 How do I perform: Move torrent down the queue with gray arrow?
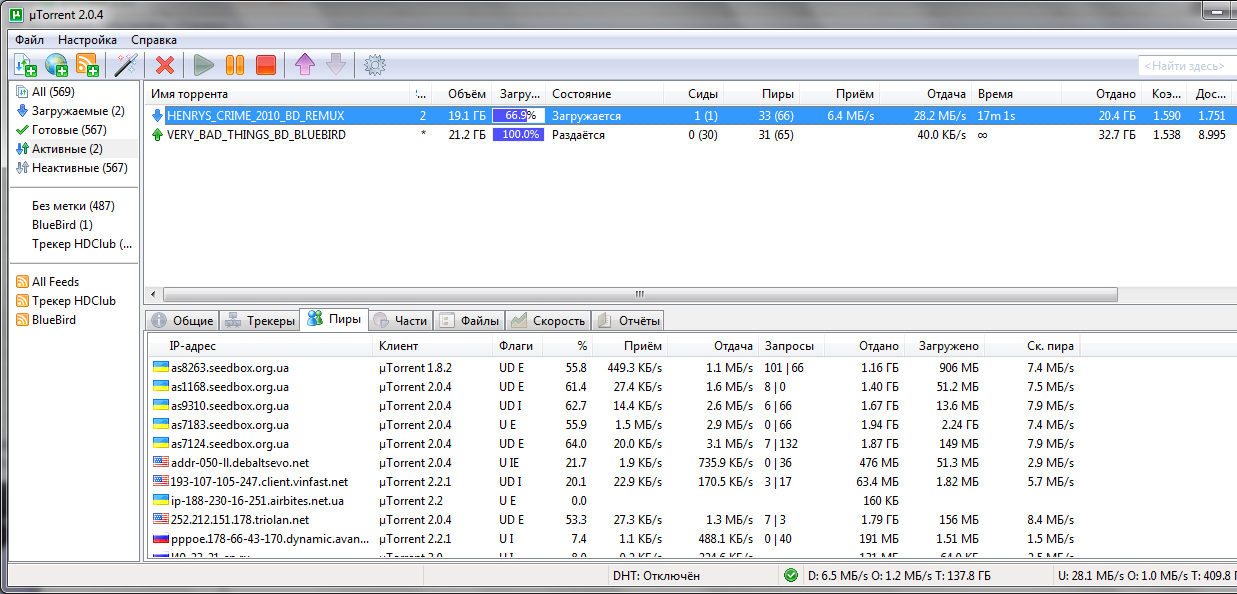pyautogui.click(x=336, y=65)
